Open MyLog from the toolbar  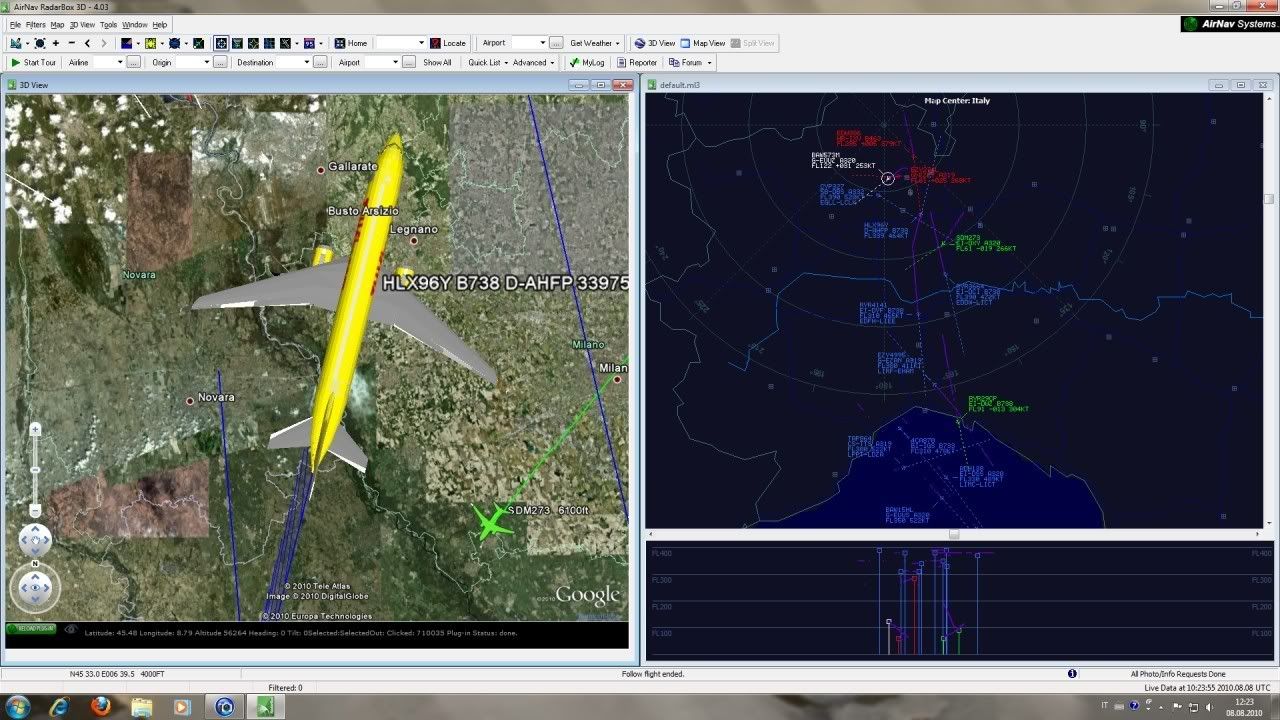click(588, 62)
